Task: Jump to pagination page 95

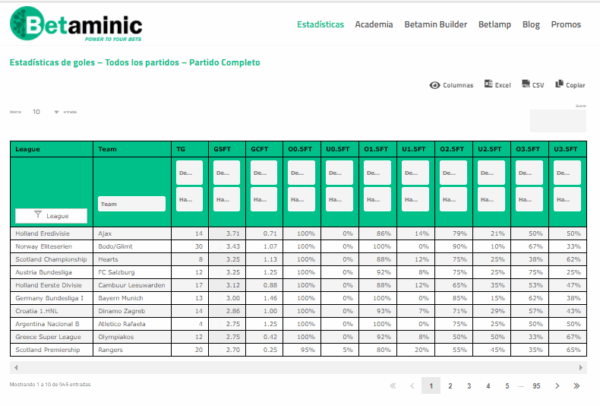Action: click(536, 386)
